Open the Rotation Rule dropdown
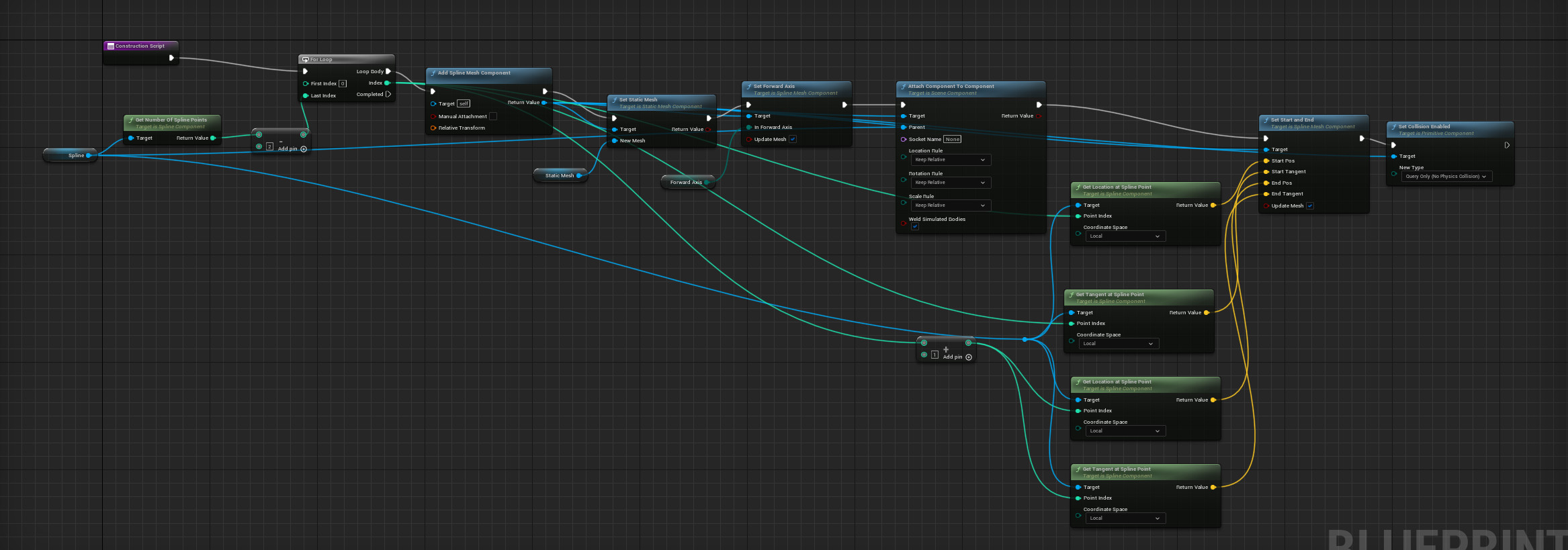This screenshot has height=550, width=1568. click(950, 183)
